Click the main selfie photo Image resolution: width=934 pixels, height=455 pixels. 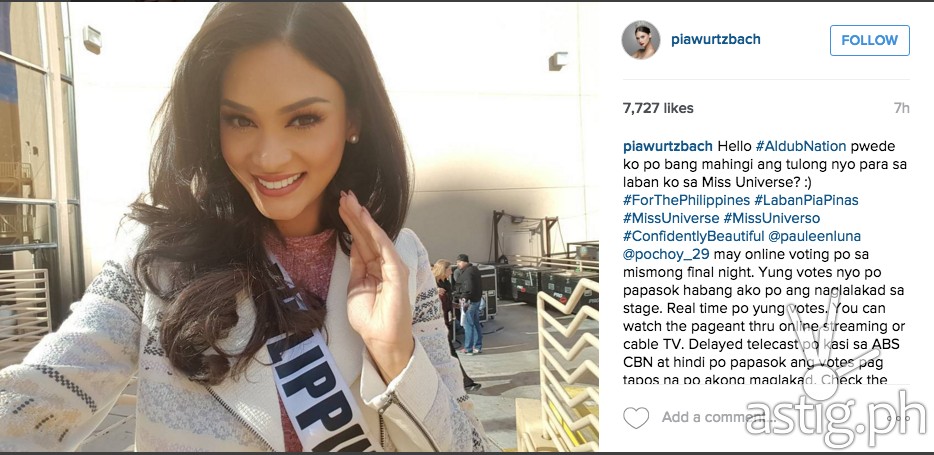click(x=299, y=227)
